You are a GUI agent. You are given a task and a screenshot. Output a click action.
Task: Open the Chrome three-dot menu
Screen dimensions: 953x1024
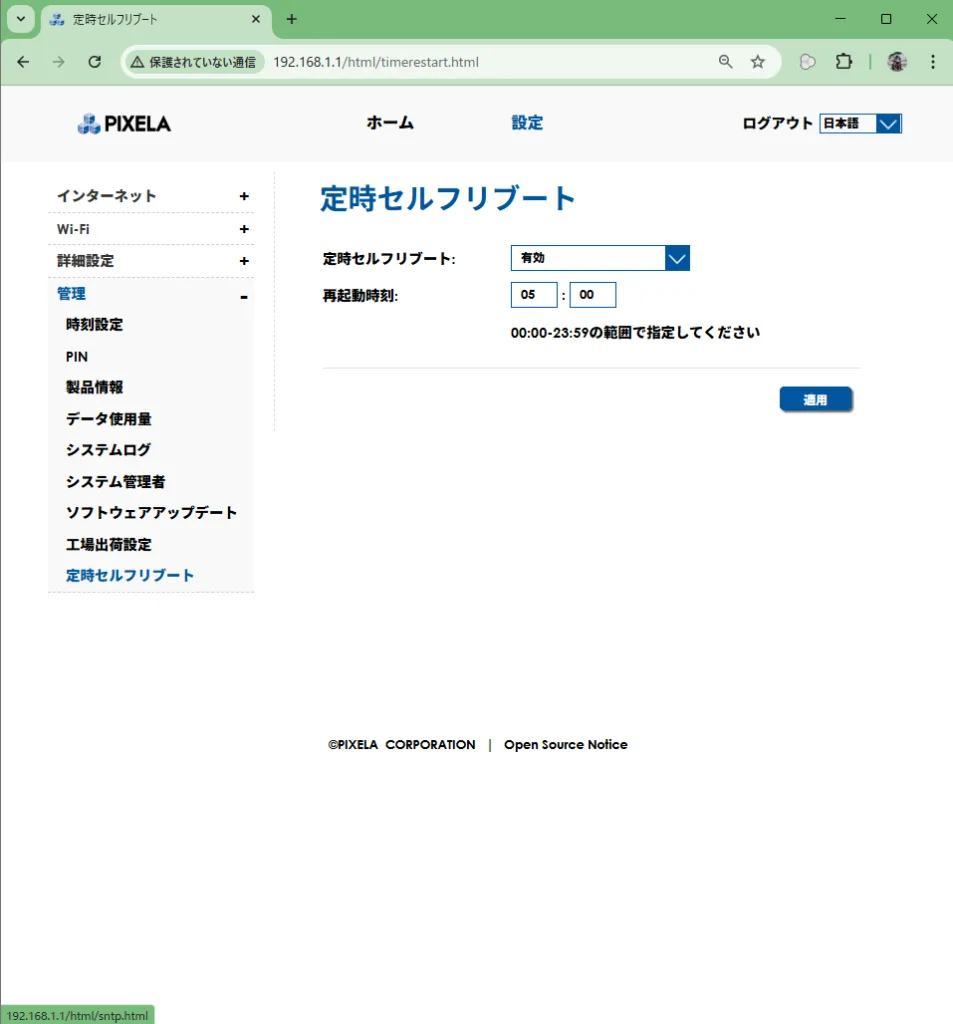(933, 62)
